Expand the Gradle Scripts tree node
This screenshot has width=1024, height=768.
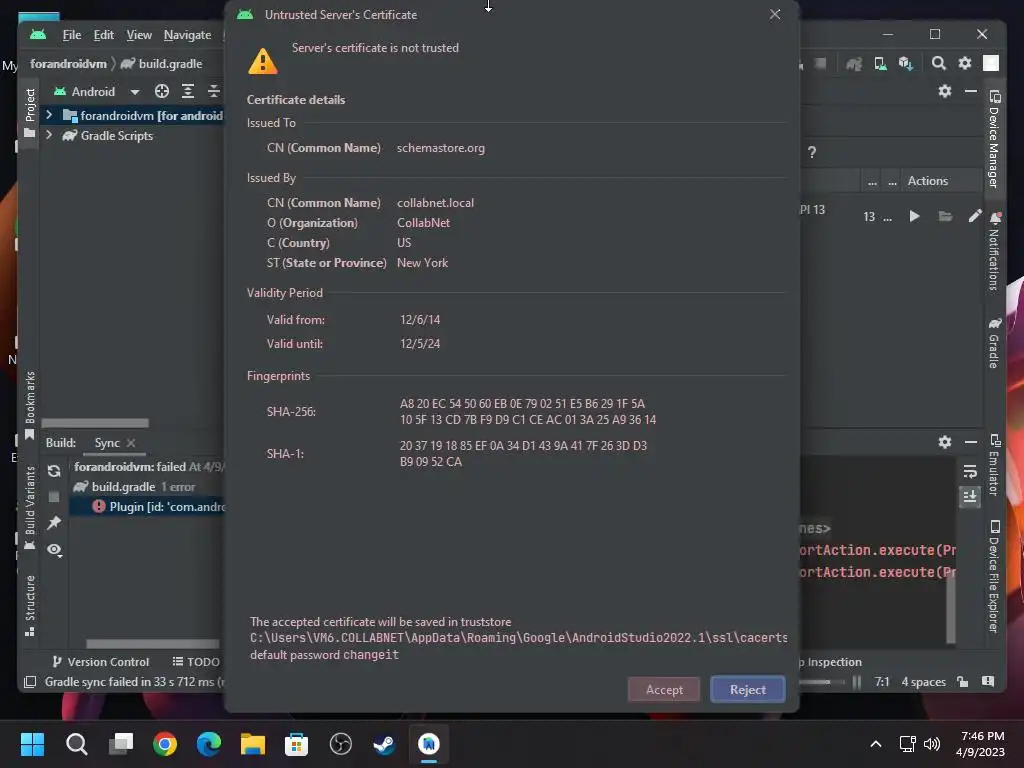[49, 135]
